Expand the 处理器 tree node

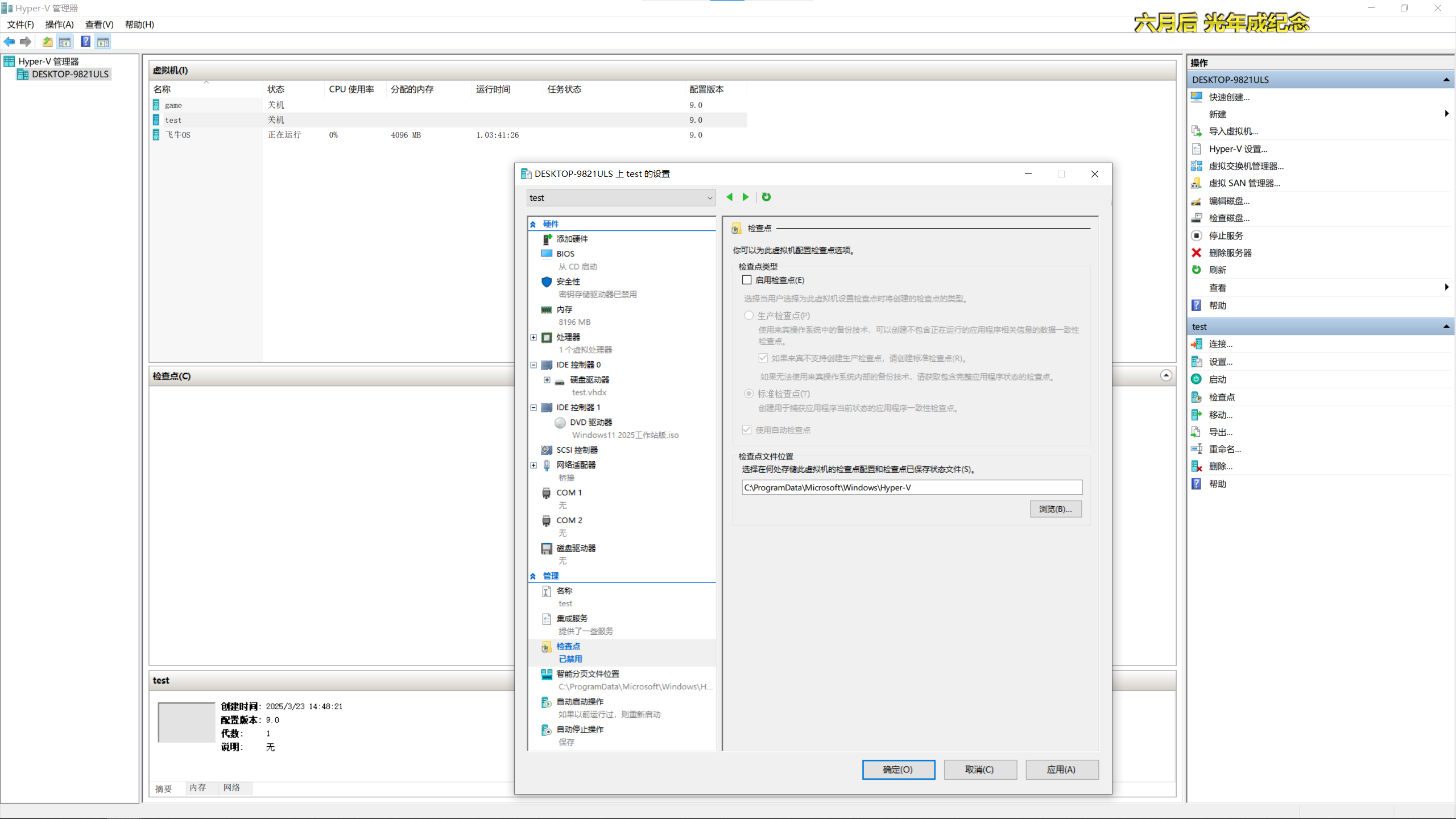click(x=533, y=337)
